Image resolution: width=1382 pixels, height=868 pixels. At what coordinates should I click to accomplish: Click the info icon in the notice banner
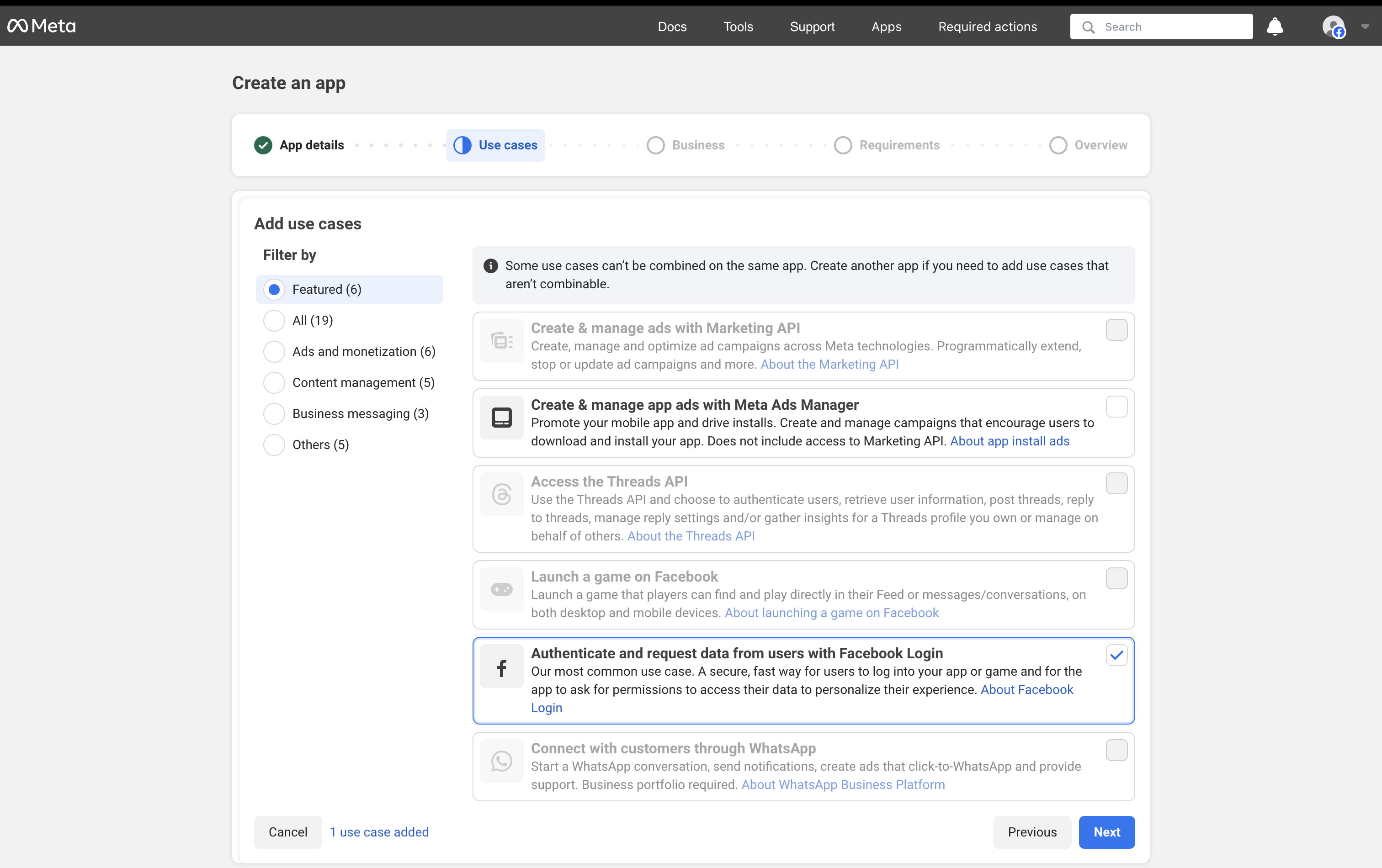click(490, 265)
